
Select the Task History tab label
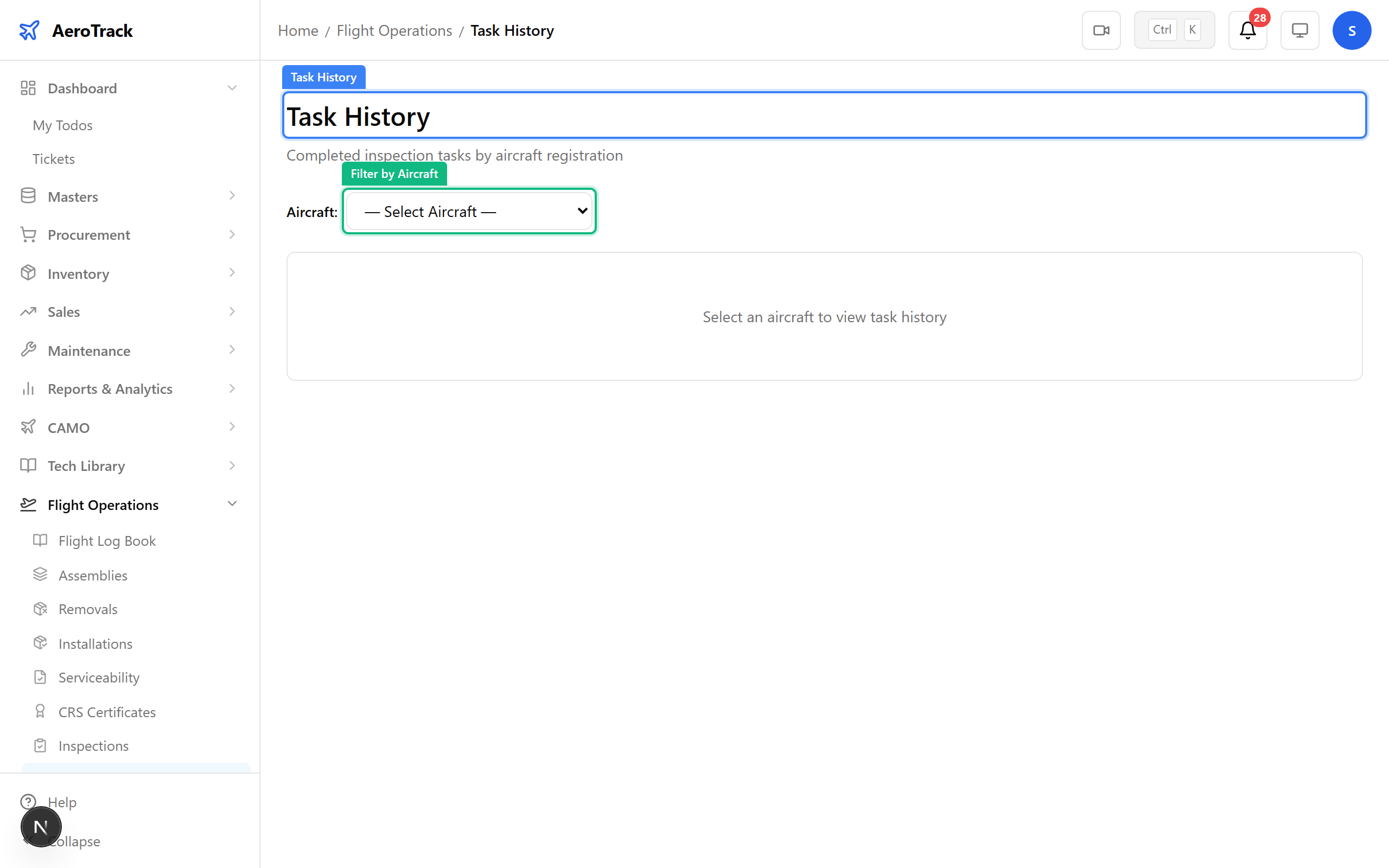[x=323, y=76]
